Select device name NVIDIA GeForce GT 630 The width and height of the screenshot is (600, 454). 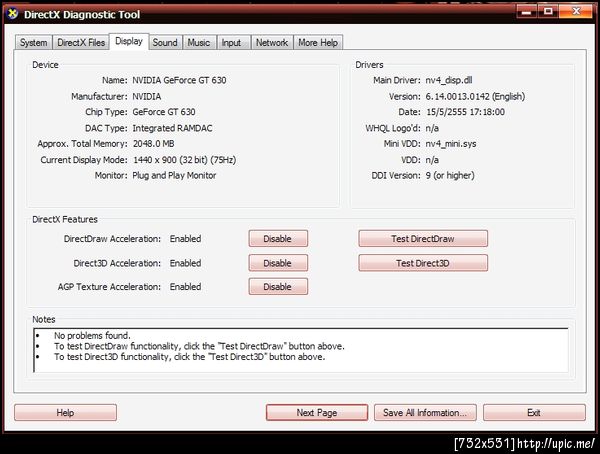179,80
